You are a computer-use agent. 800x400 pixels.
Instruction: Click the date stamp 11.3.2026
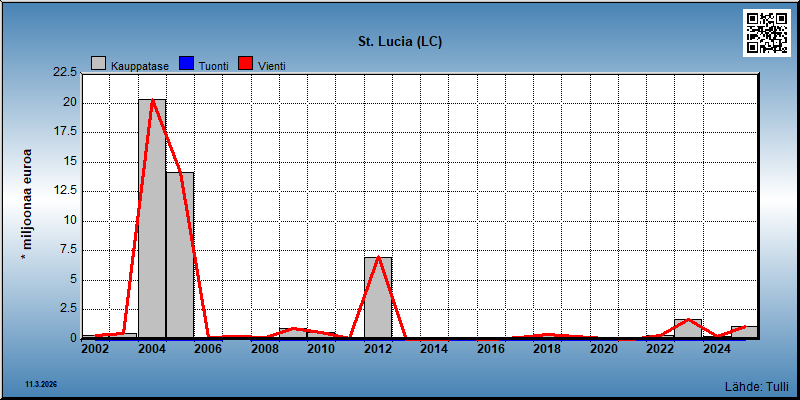pyautogui.click(x=42, y=384)
